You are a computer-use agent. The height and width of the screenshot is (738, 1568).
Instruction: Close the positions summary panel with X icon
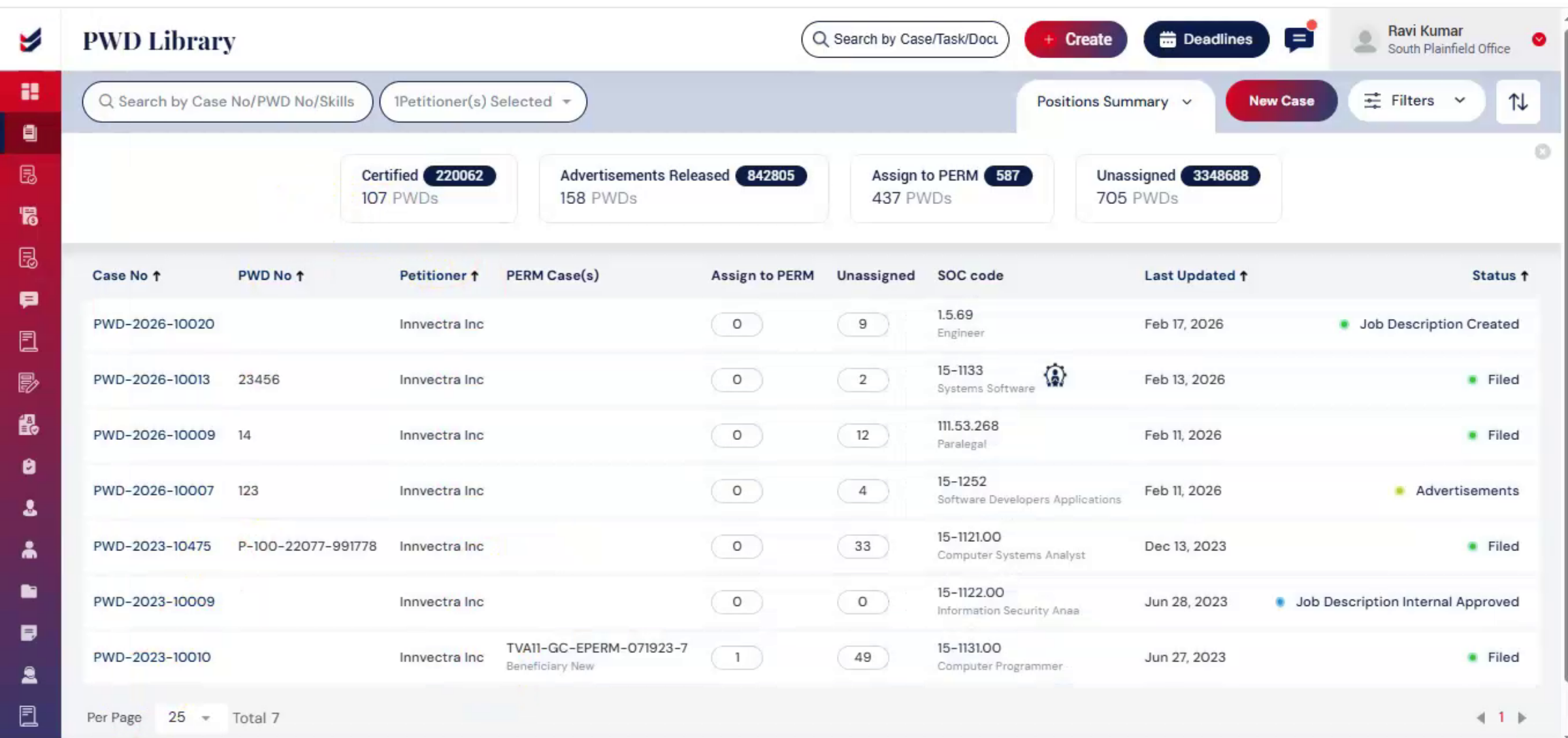tap(1543, 152)
